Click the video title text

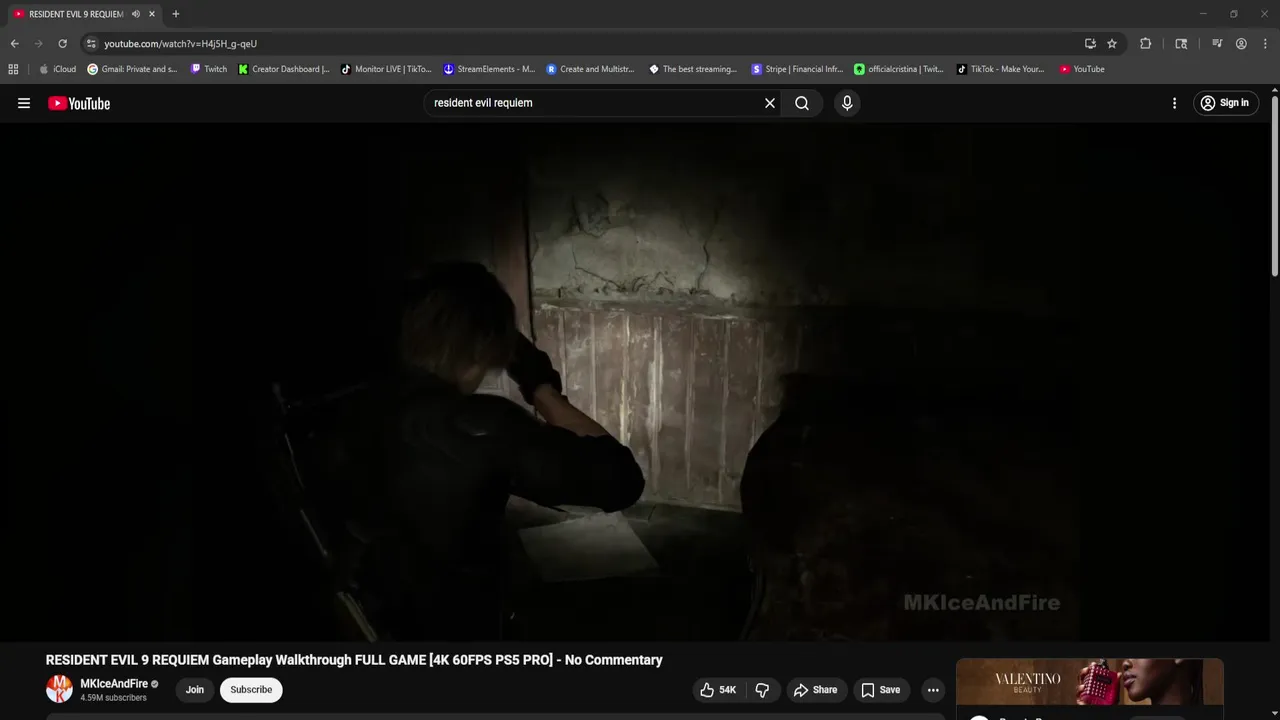tap(354, 660)
